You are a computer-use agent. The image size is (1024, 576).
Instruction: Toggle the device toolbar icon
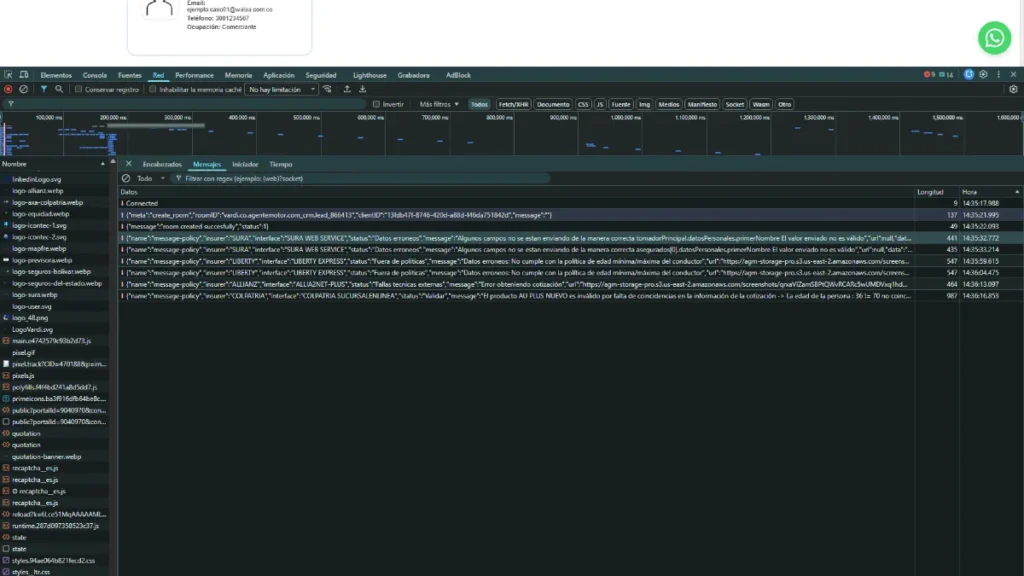point(24,75)
